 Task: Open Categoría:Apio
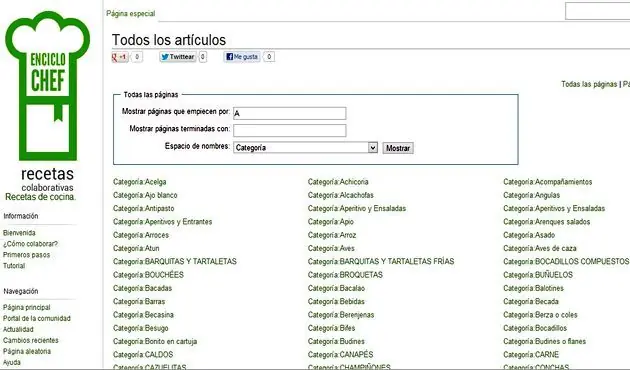click(x=331, y=222)
